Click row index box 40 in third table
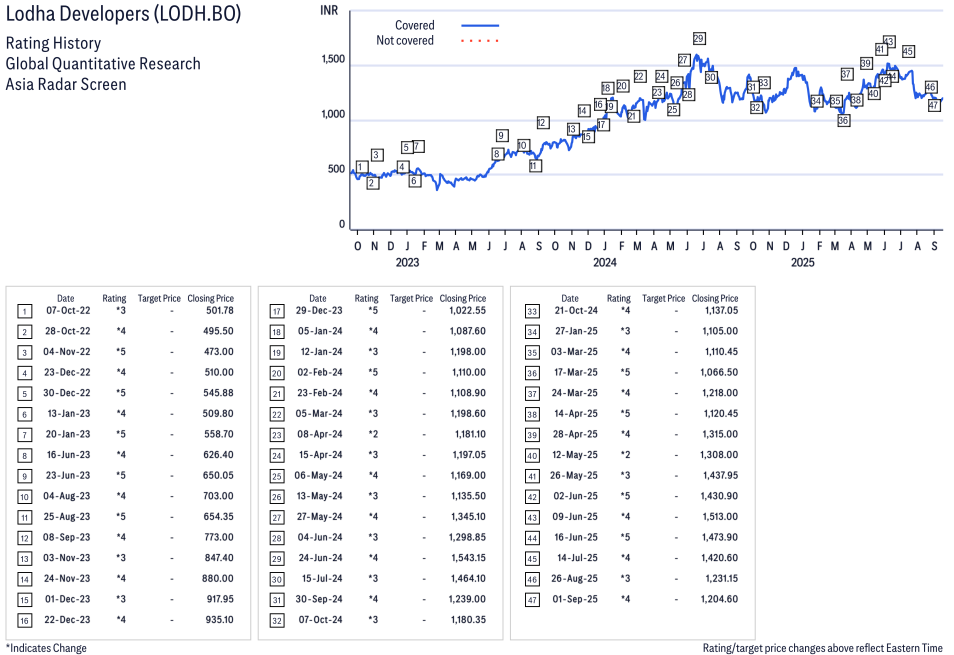The image size is (954, 655). [x=532, y=456]
